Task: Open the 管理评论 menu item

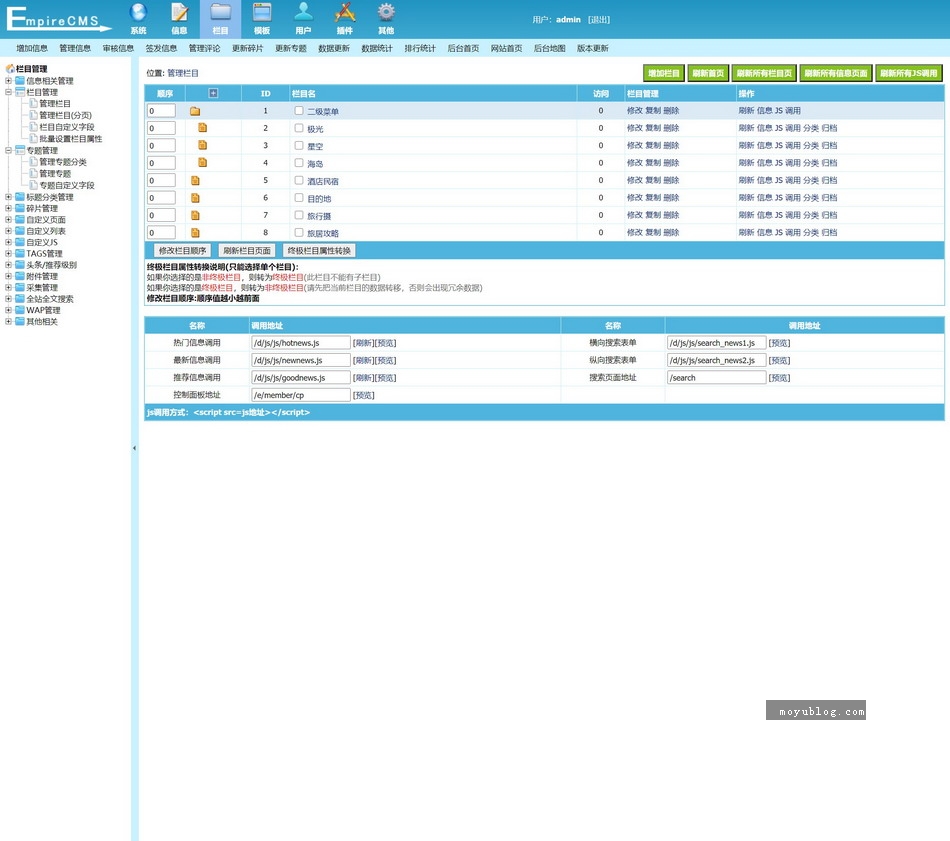Action: click(205, 48)
